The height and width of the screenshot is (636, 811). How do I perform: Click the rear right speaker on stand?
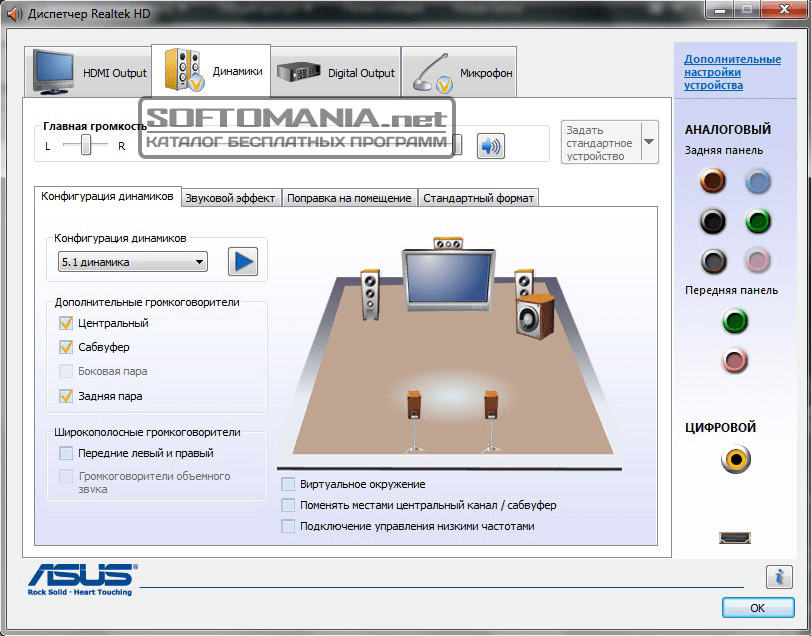(x=491, y=421)
